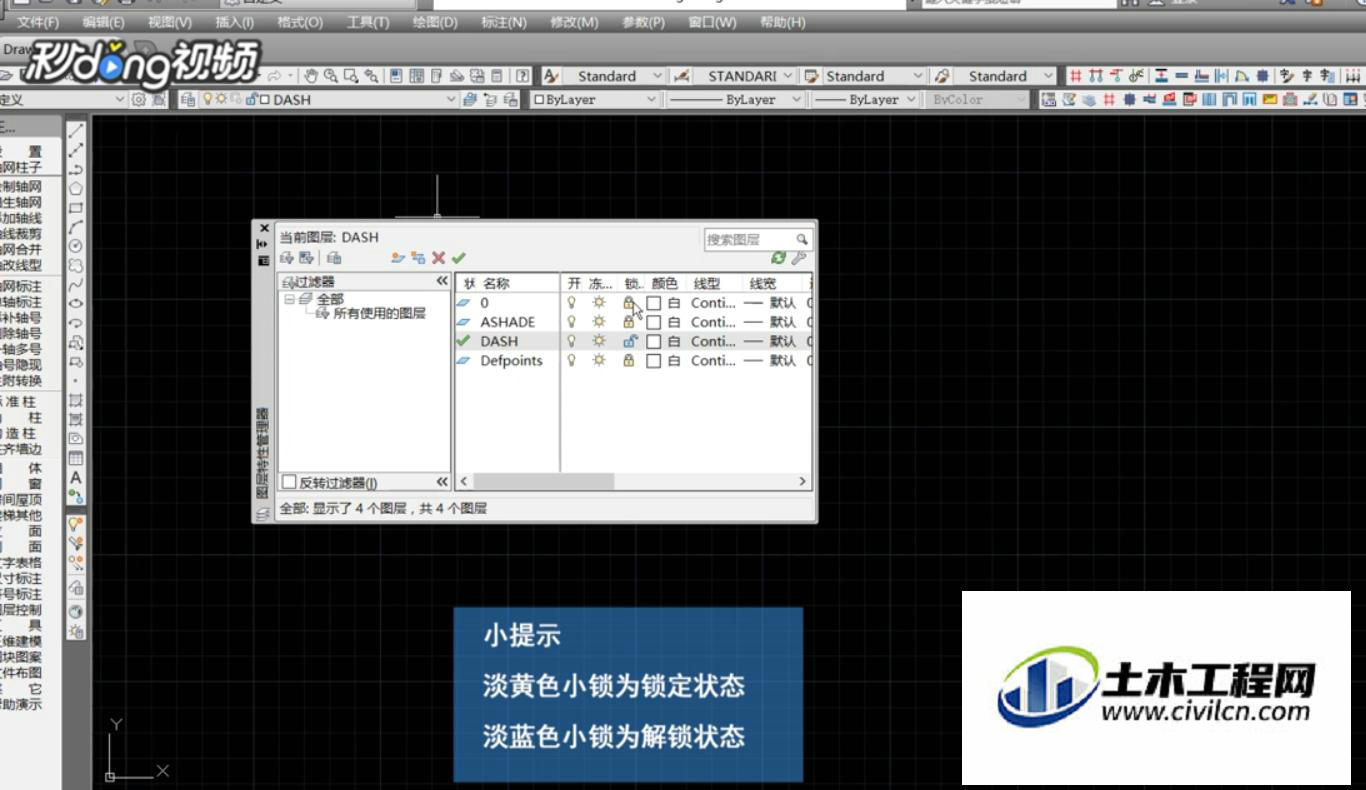Click the table style icon before Standard dropdown
Screen dimensions: 1366x790
811,76
